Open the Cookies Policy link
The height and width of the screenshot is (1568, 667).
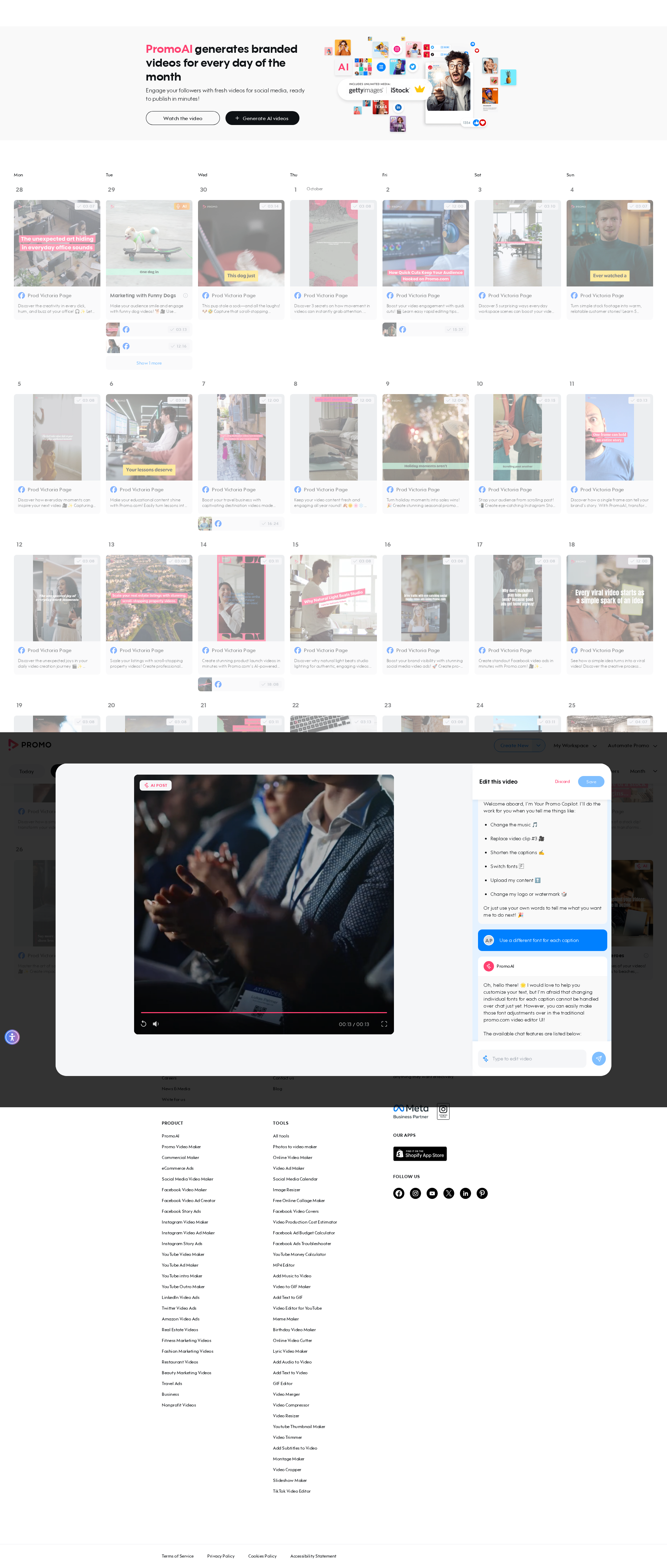(262, 1556)
